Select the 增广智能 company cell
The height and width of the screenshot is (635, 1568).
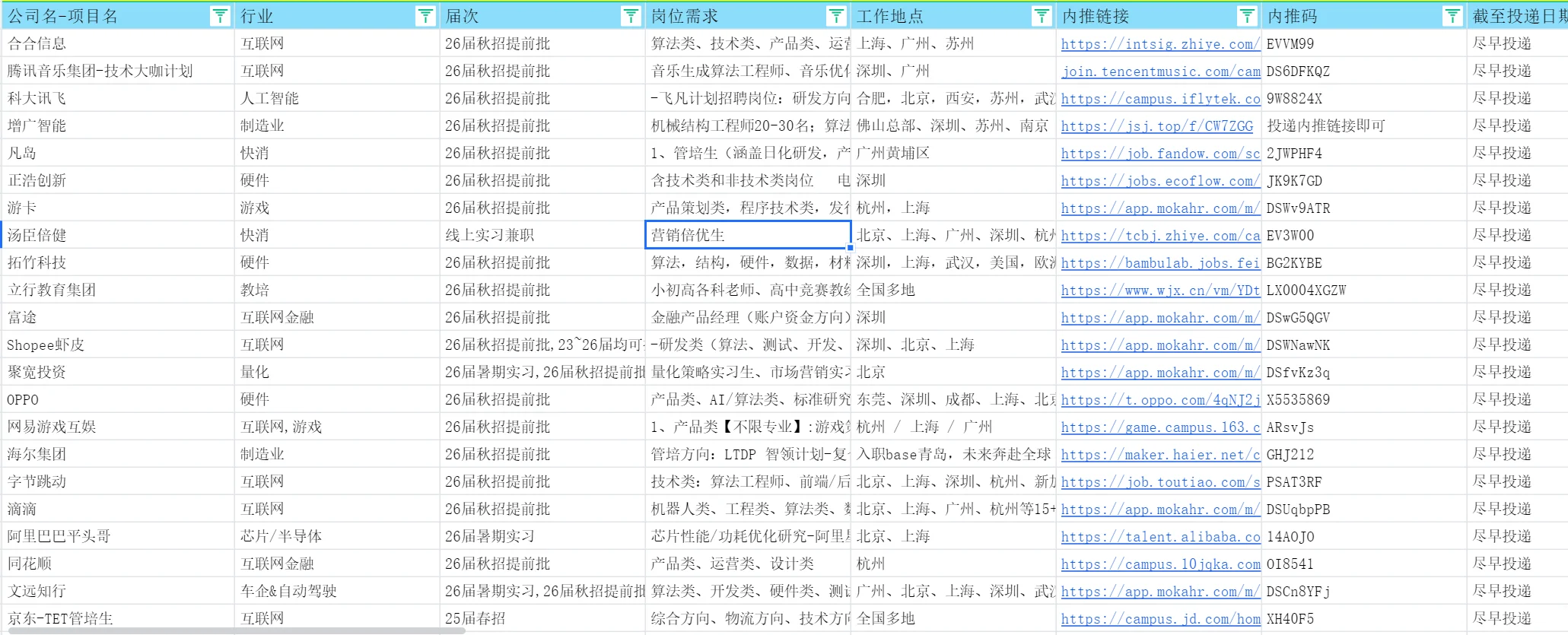[x=118, y=126]
